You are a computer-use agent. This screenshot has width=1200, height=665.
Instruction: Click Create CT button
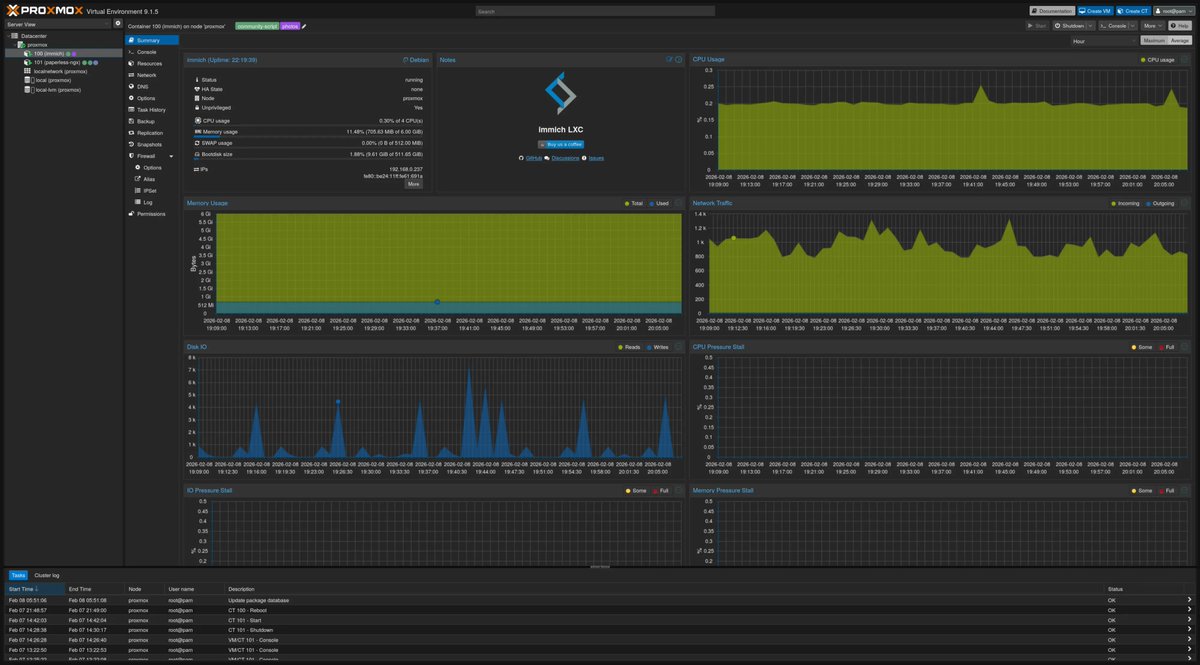(x=1133, y=11)
